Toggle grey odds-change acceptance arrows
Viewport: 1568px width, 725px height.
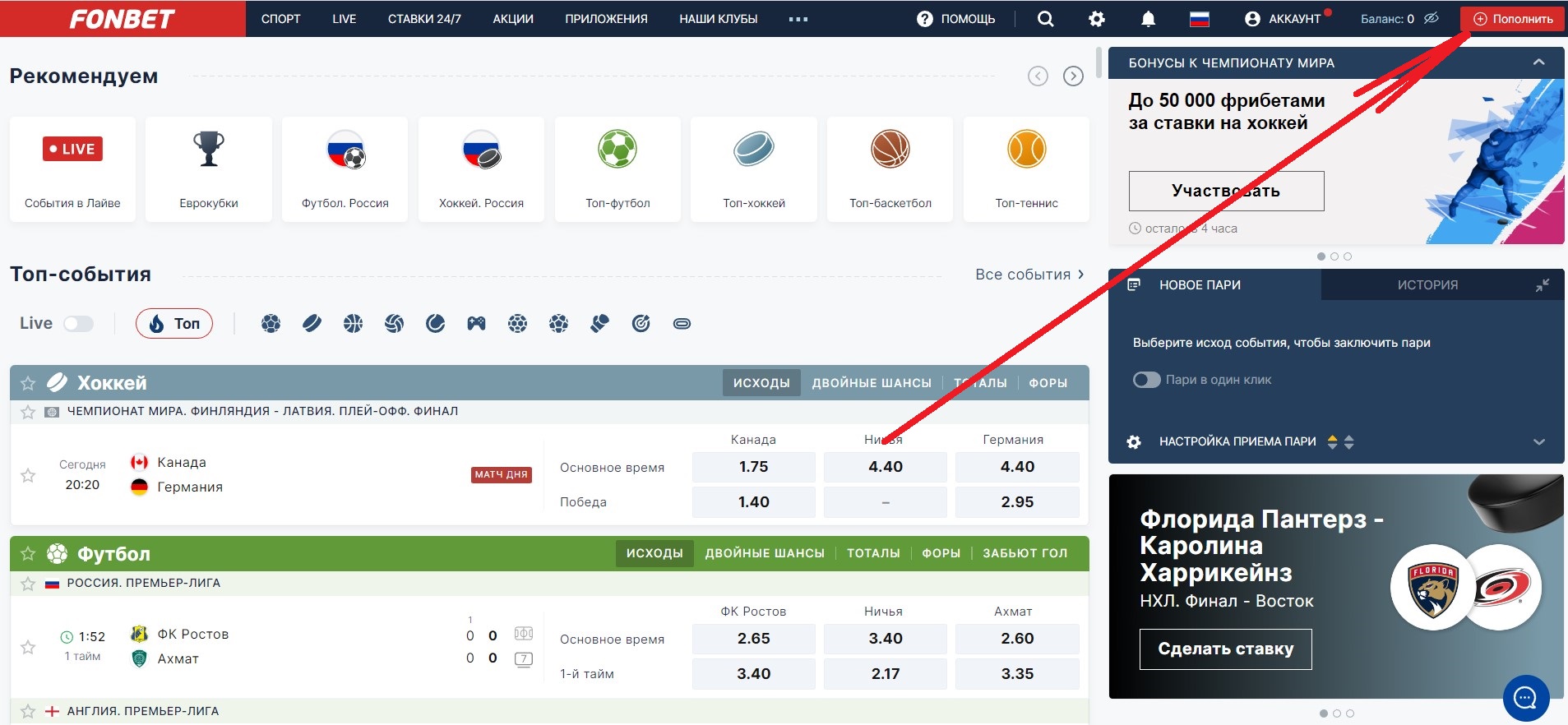(x=1348, y=441)
